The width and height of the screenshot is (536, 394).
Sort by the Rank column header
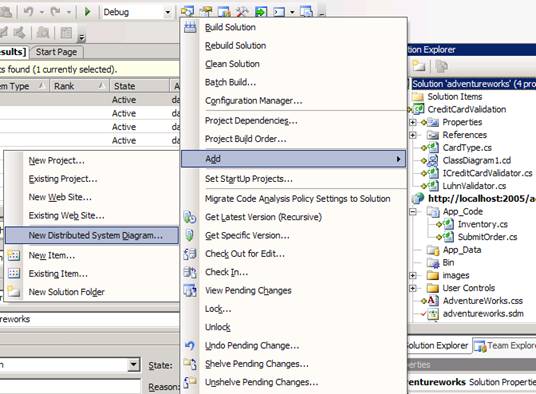tap(79, 86)
